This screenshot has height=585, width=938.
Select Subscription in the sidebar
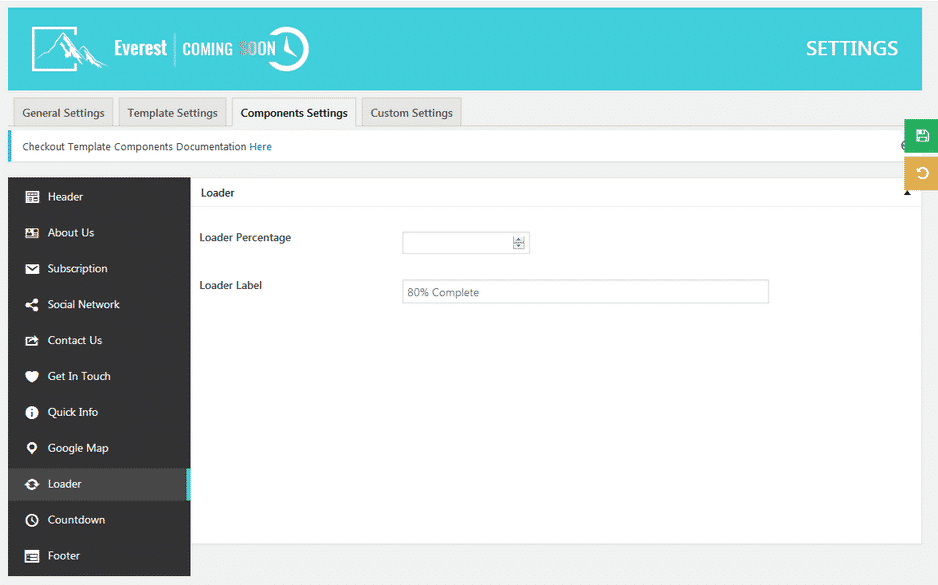pyautogui.click(x=99, y=269)
